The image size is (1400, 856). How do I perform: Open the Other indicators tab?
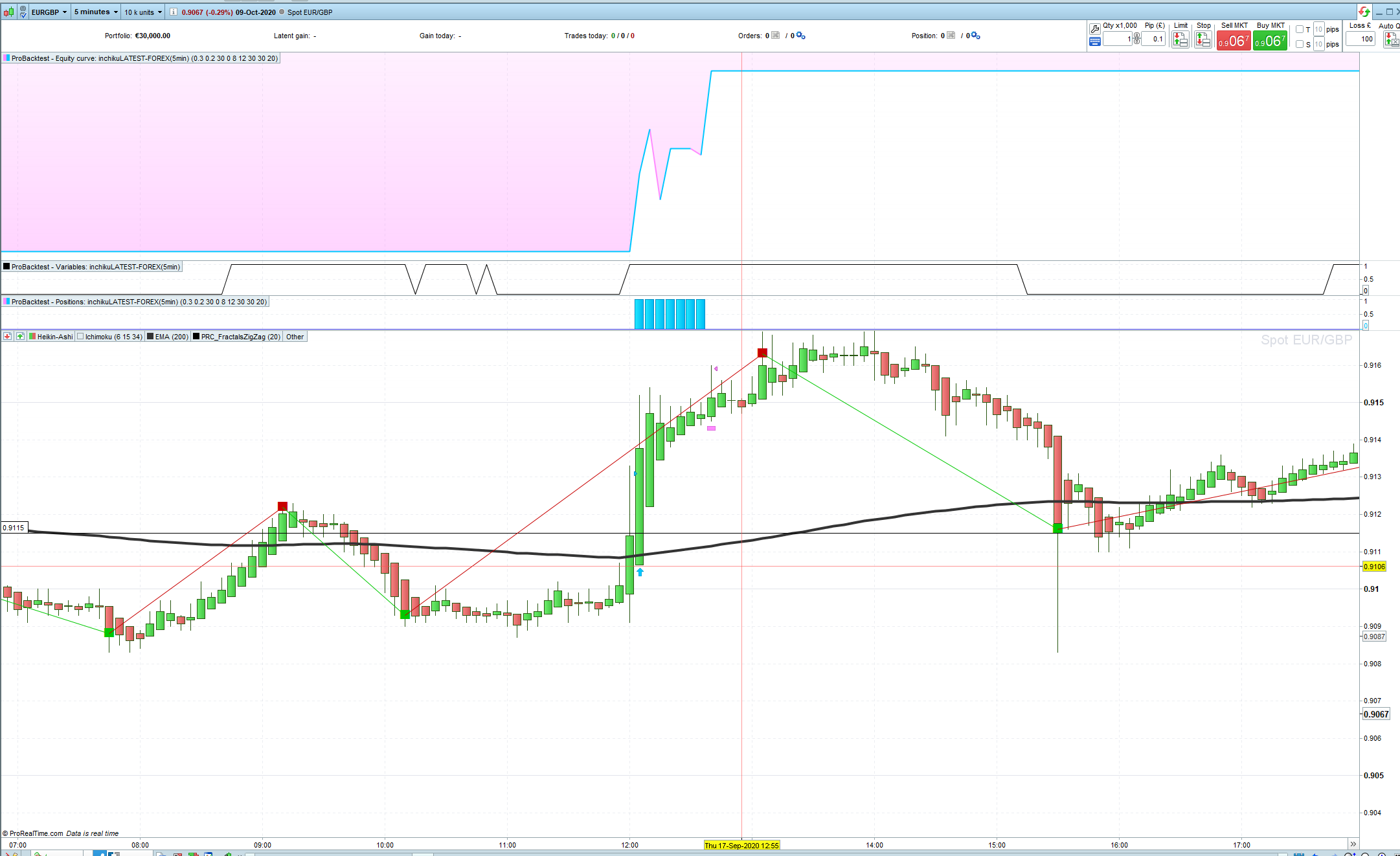295,337
